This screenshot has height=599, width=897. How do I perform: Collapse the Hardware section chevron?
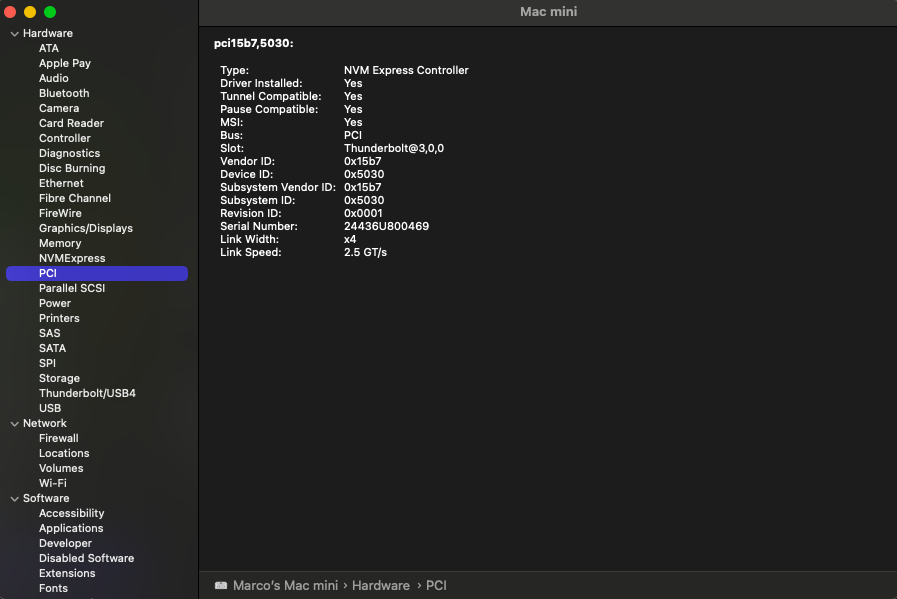(15, 34)
